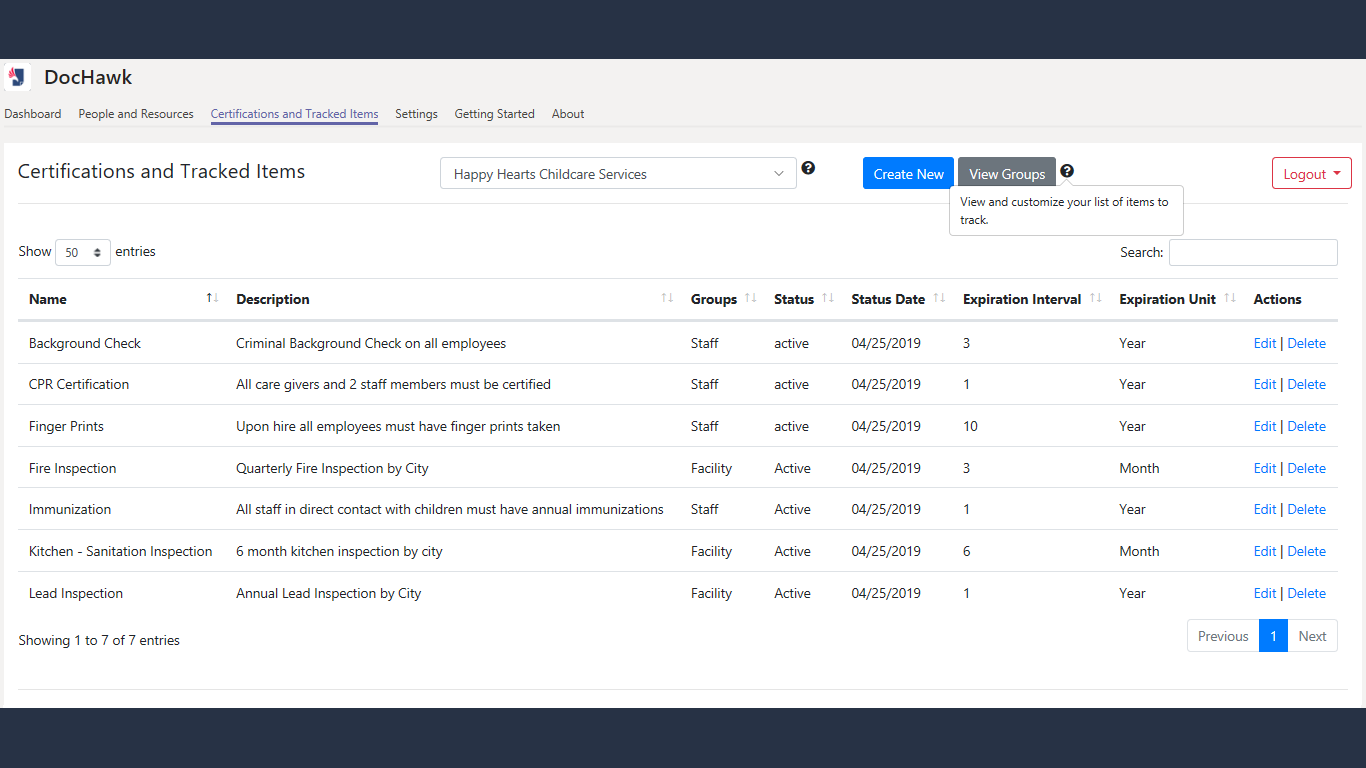The image size is (1366, 768).
Task: Open Happy Hearts Childcare Services dropdown
Action: pos(618,173)
